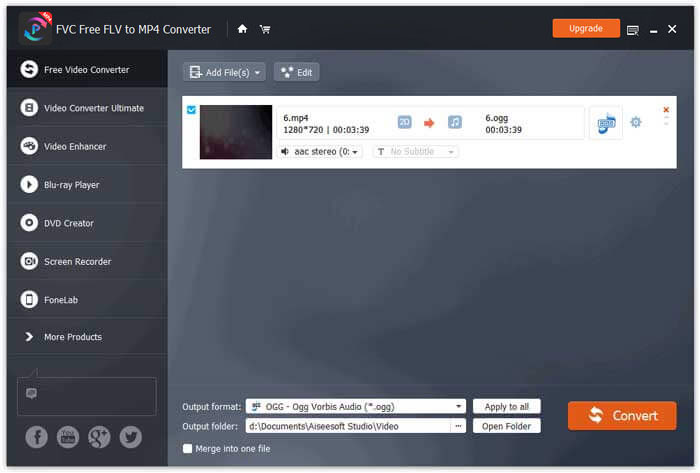Screen dimensions: 700x473
Task: Click the Convert button
Action: (x=622, y=416)
